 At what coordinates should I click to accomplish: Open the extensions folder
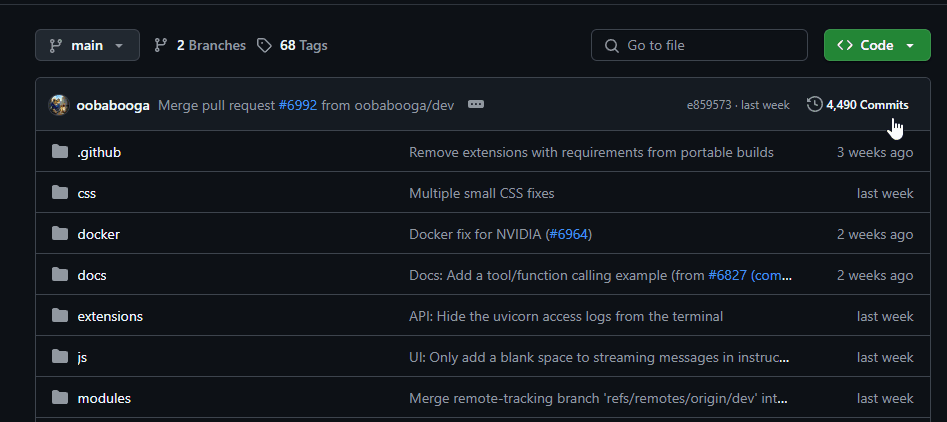(x=110, y=316)
